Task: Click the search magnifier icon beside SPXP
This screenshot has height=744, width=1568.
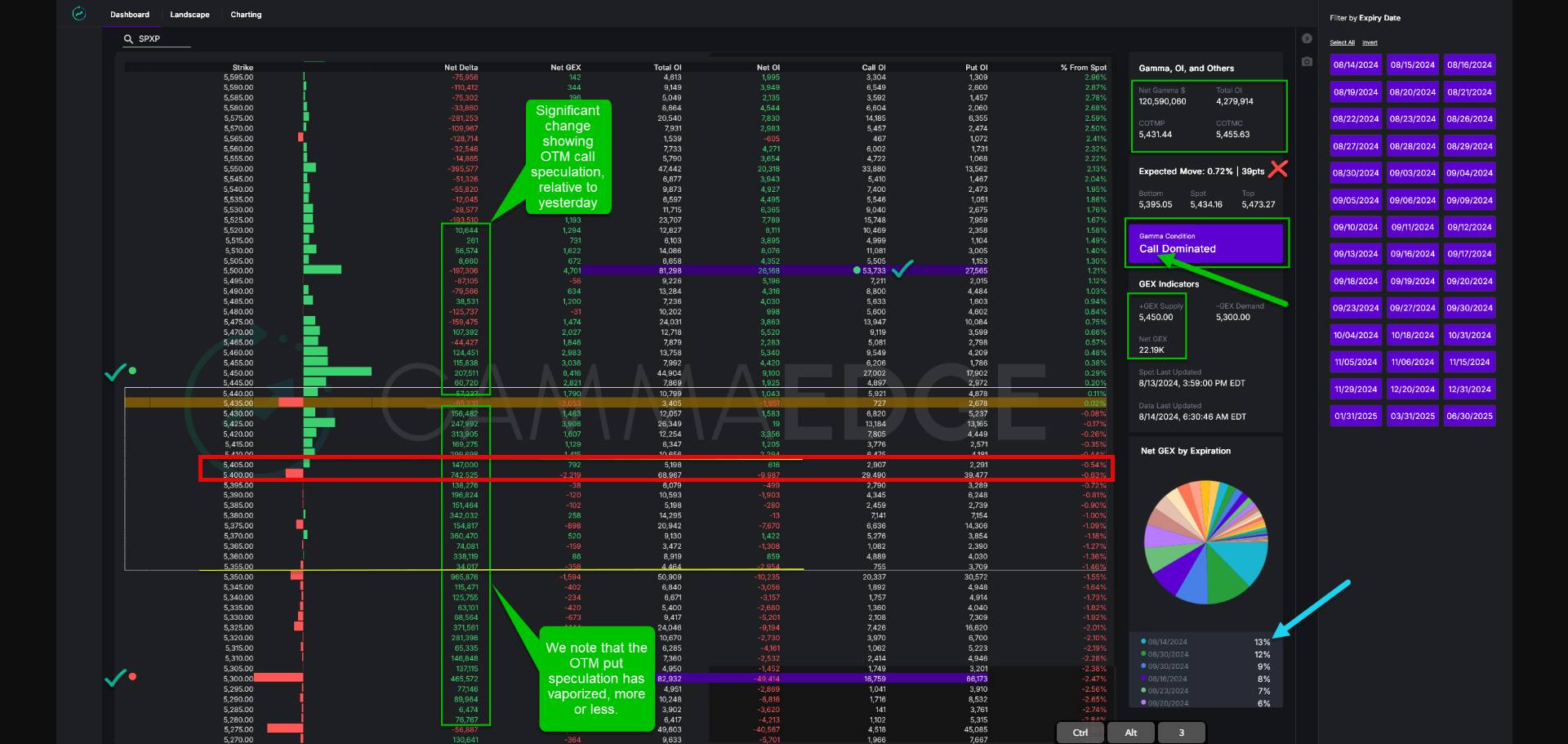Action: (128, 38)
